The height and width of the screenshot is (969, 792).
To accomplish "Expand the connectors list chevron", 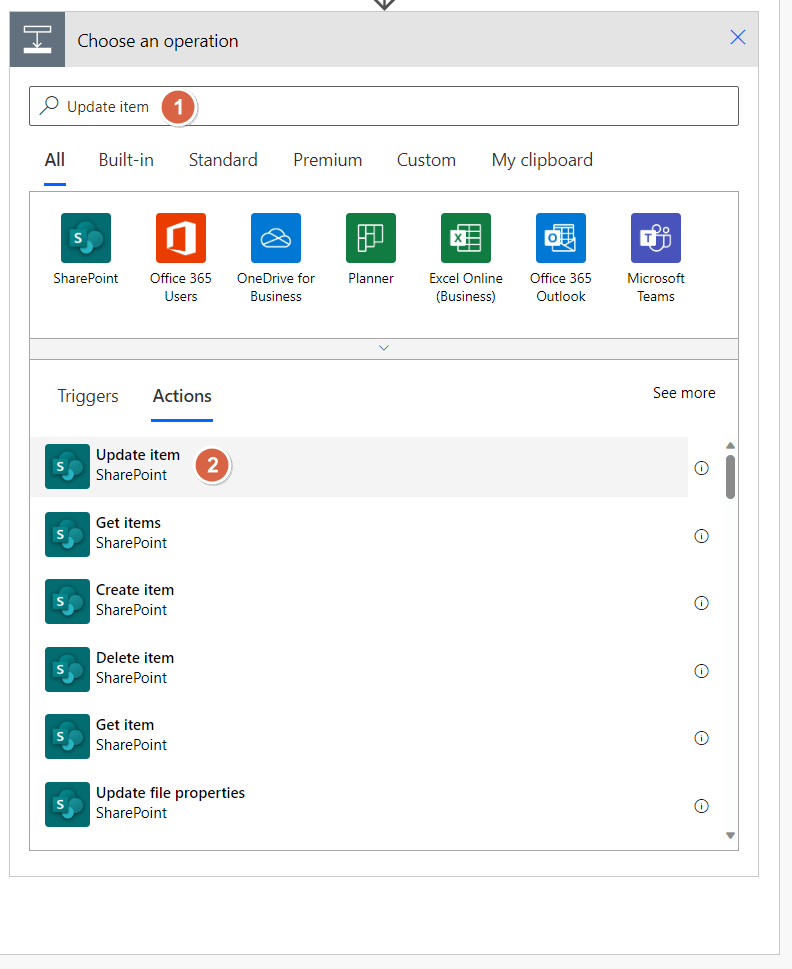I will click(x=384, y=348).
